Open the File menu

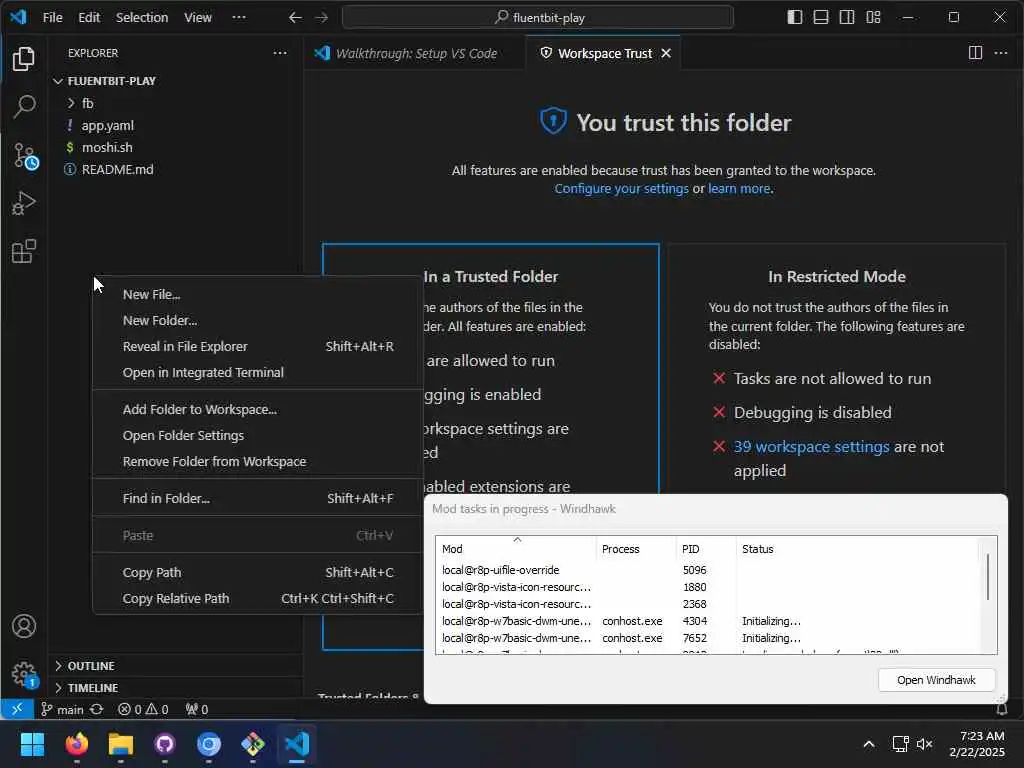coord(52,17)
